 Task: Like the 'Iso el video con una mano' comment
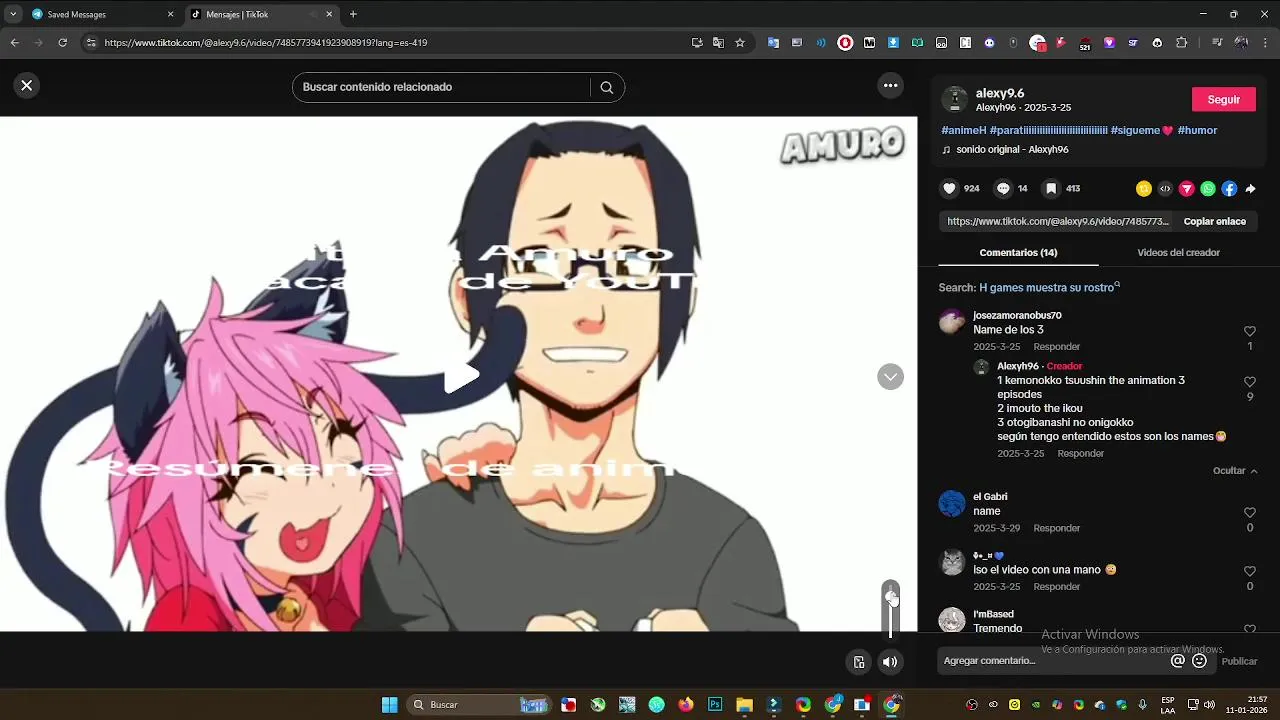click(1250, 571)
